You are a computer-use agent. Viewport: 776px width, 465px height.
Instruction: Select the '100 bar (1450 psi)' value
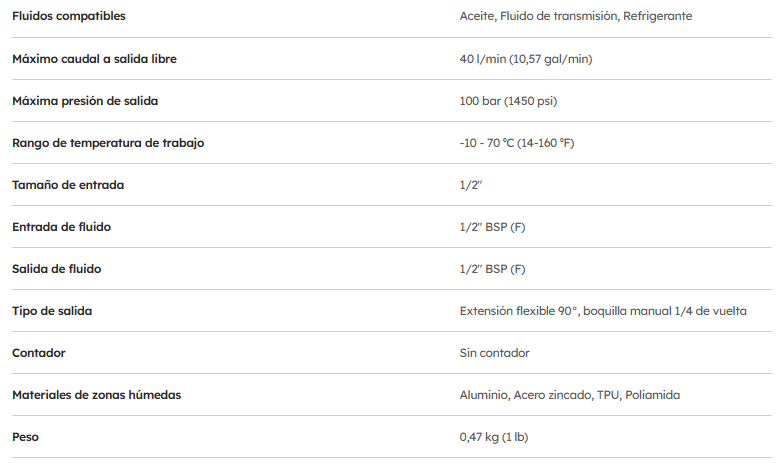click(508, 101)
